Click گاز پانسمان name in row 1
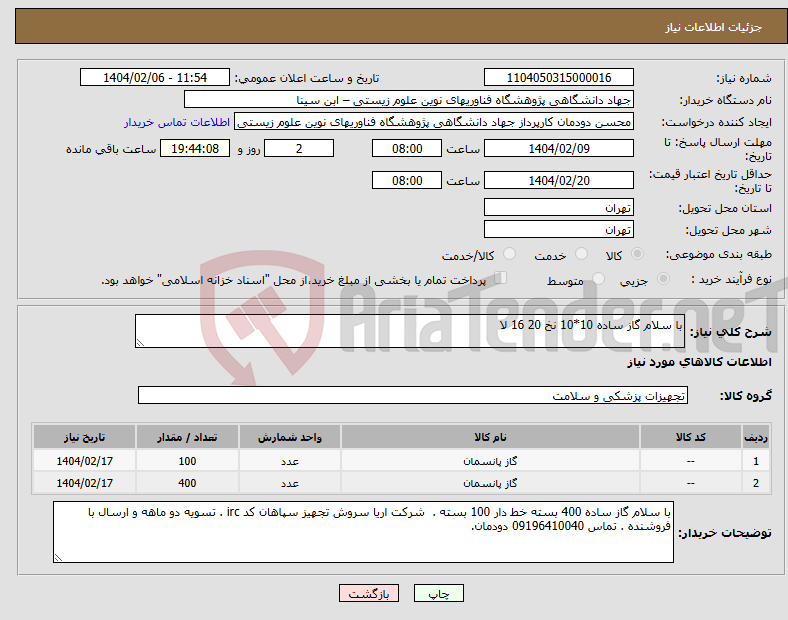 tap(490, 461)
